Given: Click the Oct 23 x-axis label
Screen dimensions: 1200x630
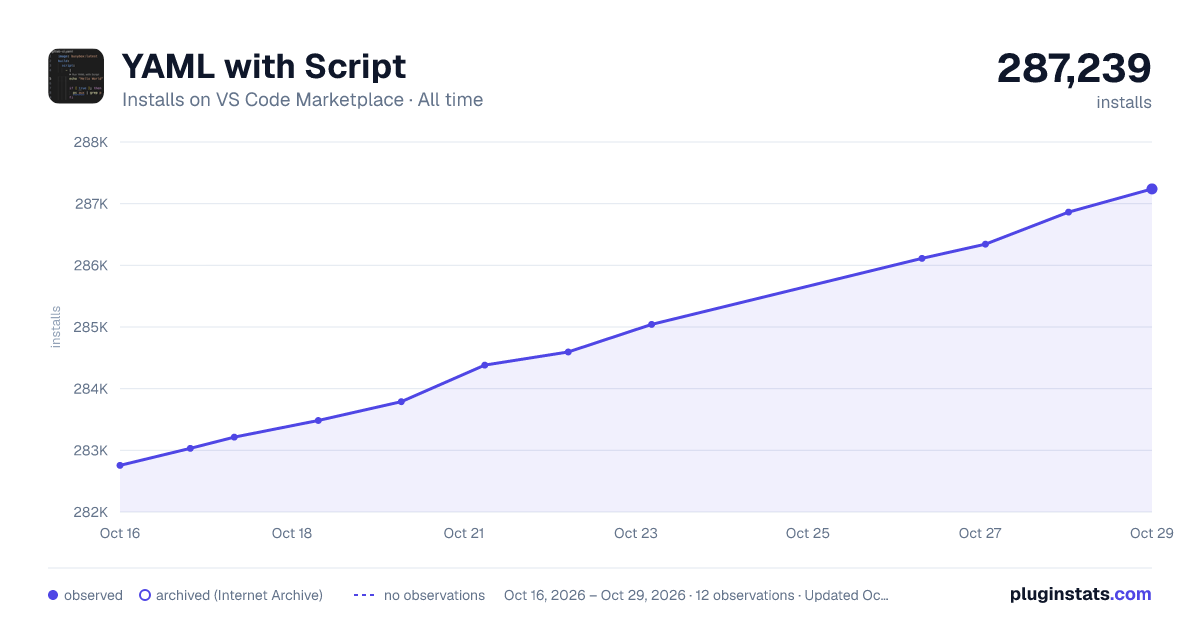Looking at the screenshot, I should (636, 533).
